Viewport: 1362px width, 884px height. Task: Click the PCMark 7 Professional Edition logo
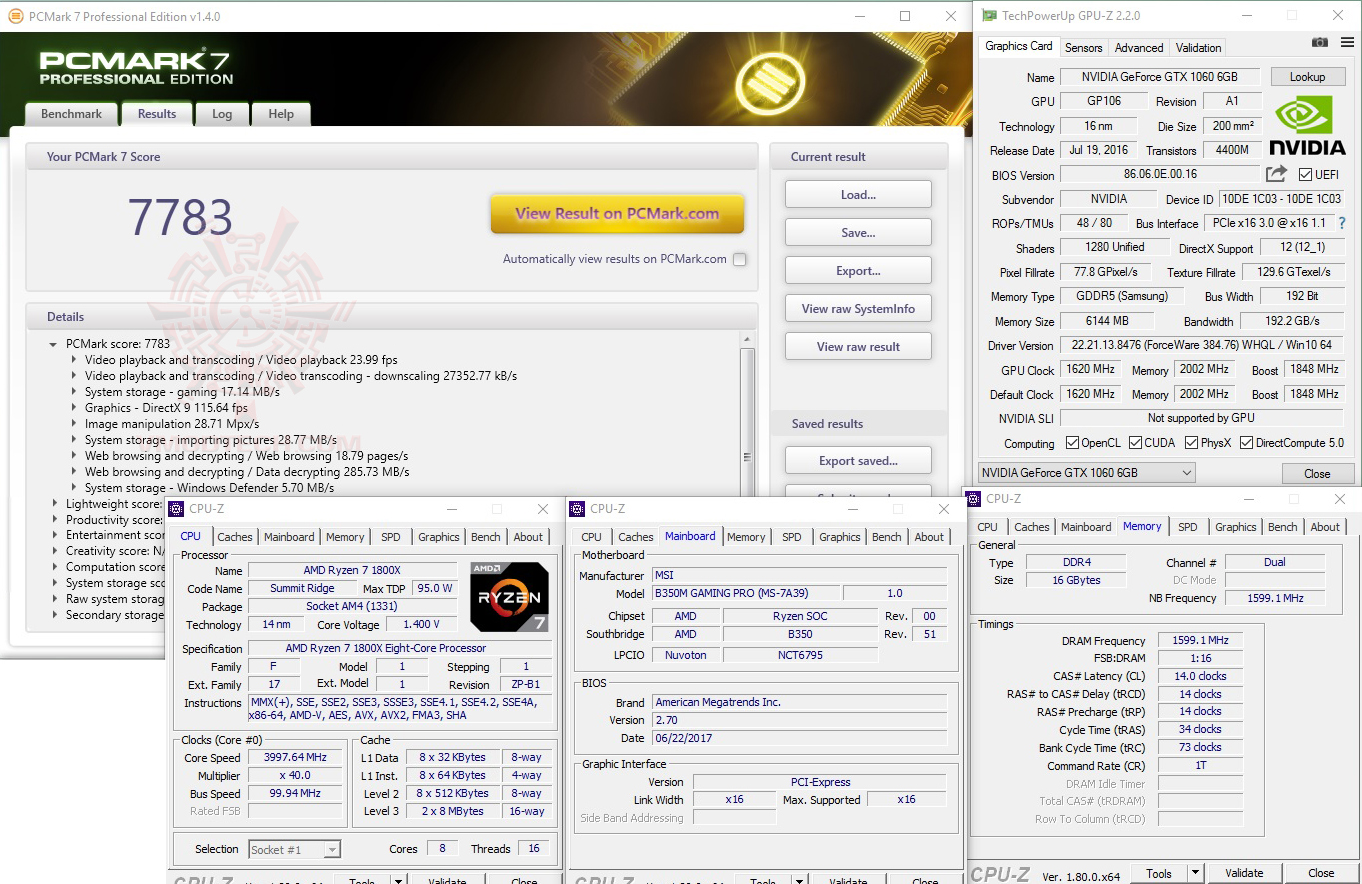(x=136, y=65)
